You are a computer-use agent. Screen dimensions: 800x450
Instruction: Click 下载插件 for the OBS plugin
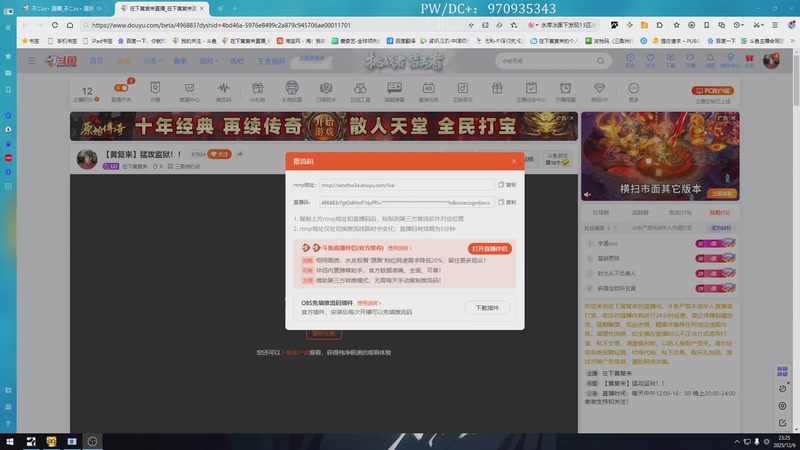(x=487, y=308)
